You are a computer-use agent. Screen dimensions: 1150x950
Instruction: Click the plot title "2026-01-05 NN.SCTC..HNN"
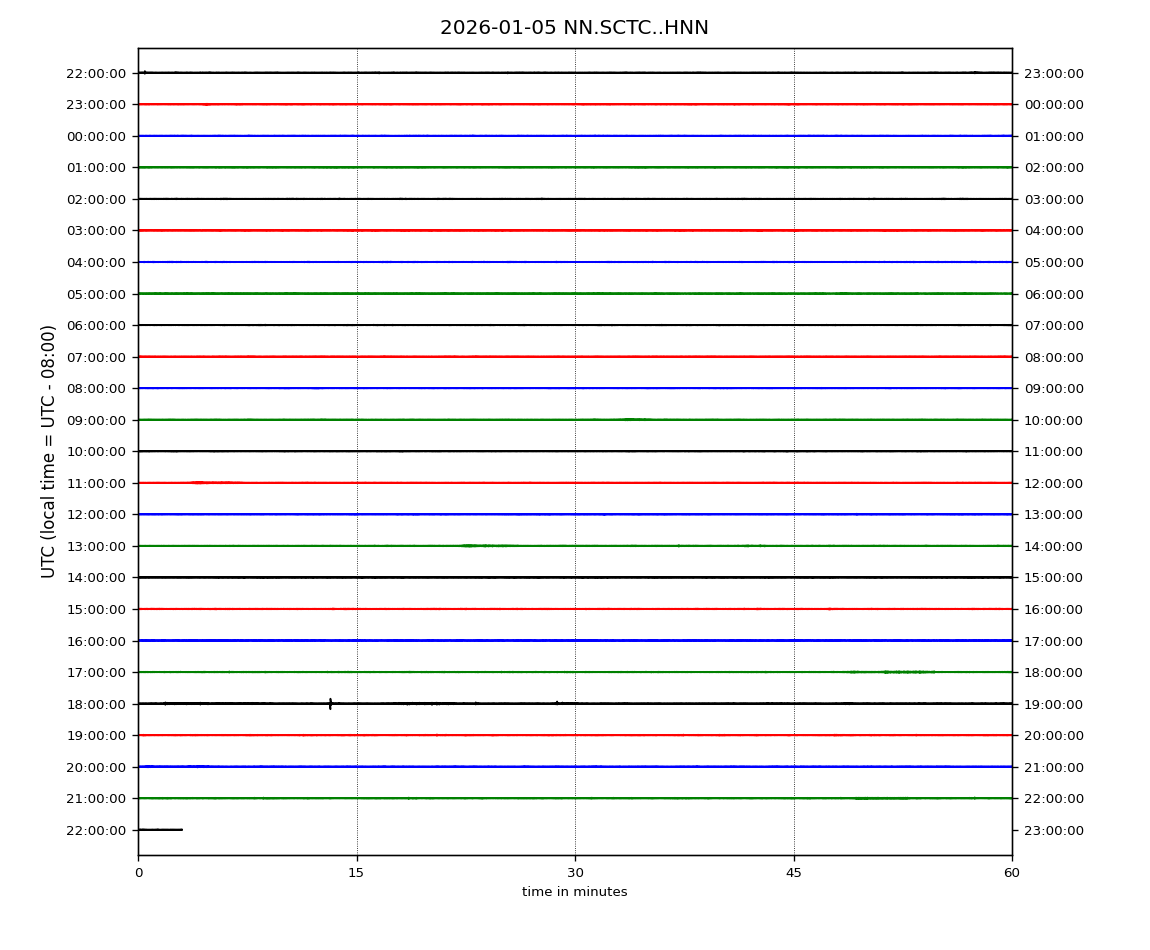(x=574, y=28)
